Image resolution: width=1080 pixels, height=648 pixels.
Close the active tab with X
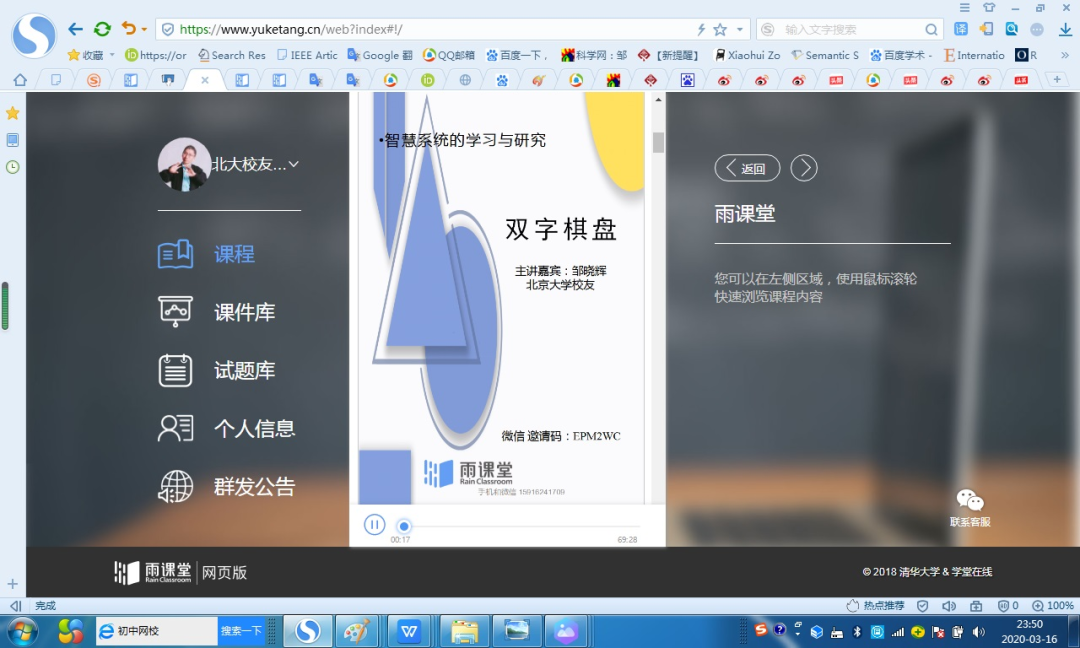tap(205, 80)
